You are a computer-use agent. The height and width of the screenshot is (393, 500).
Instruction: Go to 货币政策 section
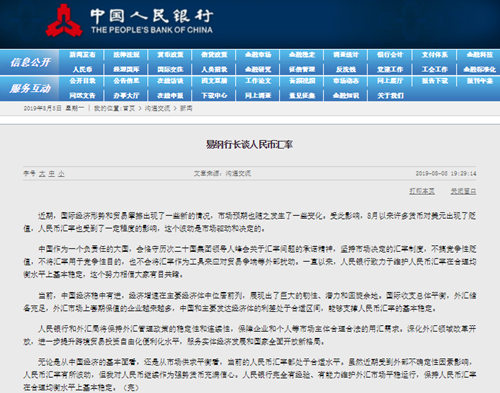tap(170, 55)
